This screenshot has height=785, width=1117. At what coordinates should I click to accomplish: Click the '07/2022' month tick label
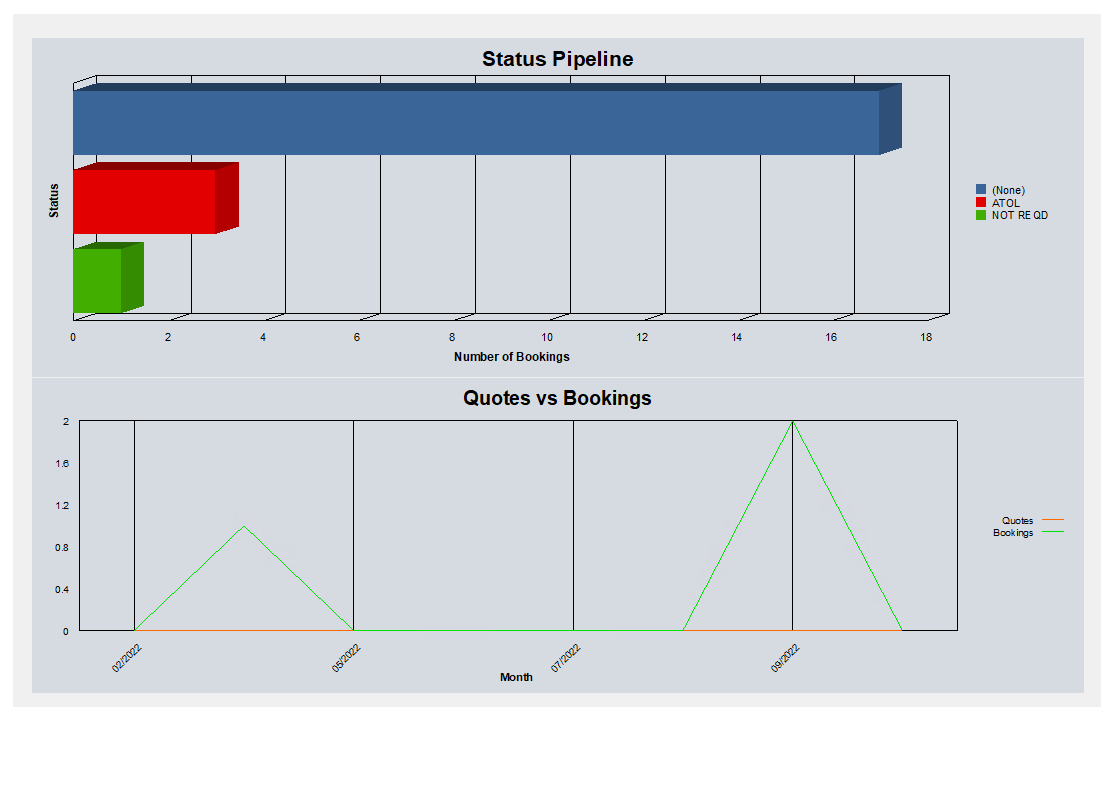click(566, 658)
